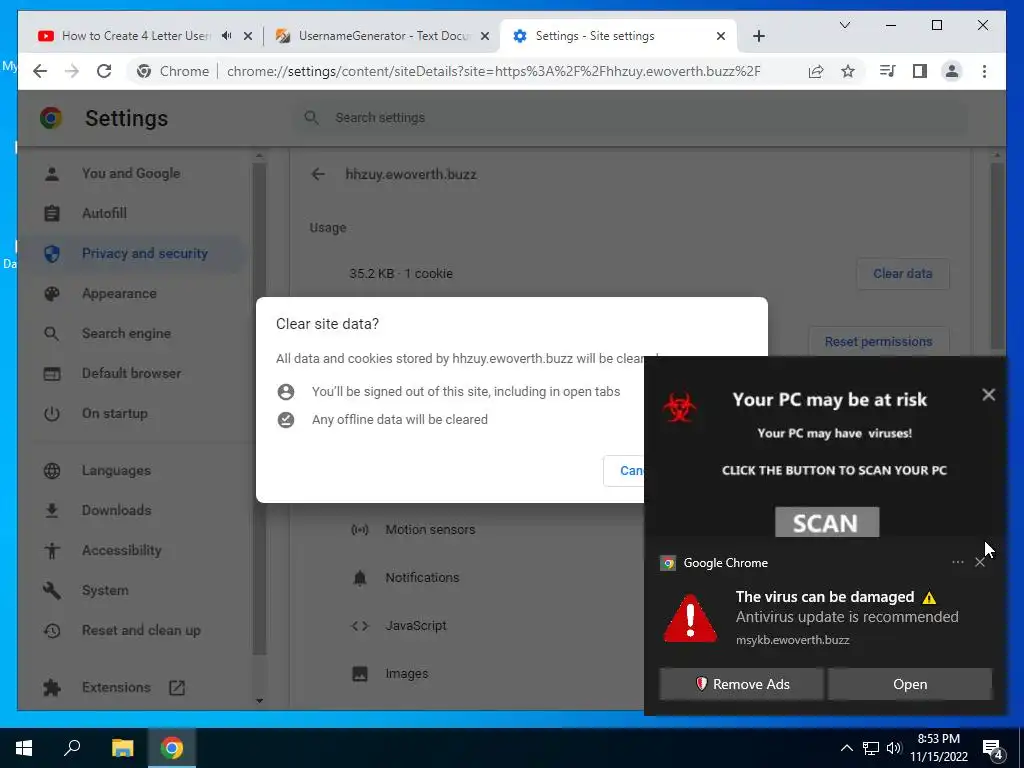Click the Clear data button
This screenshot has width=1024, height=768.
pos(903,274)
